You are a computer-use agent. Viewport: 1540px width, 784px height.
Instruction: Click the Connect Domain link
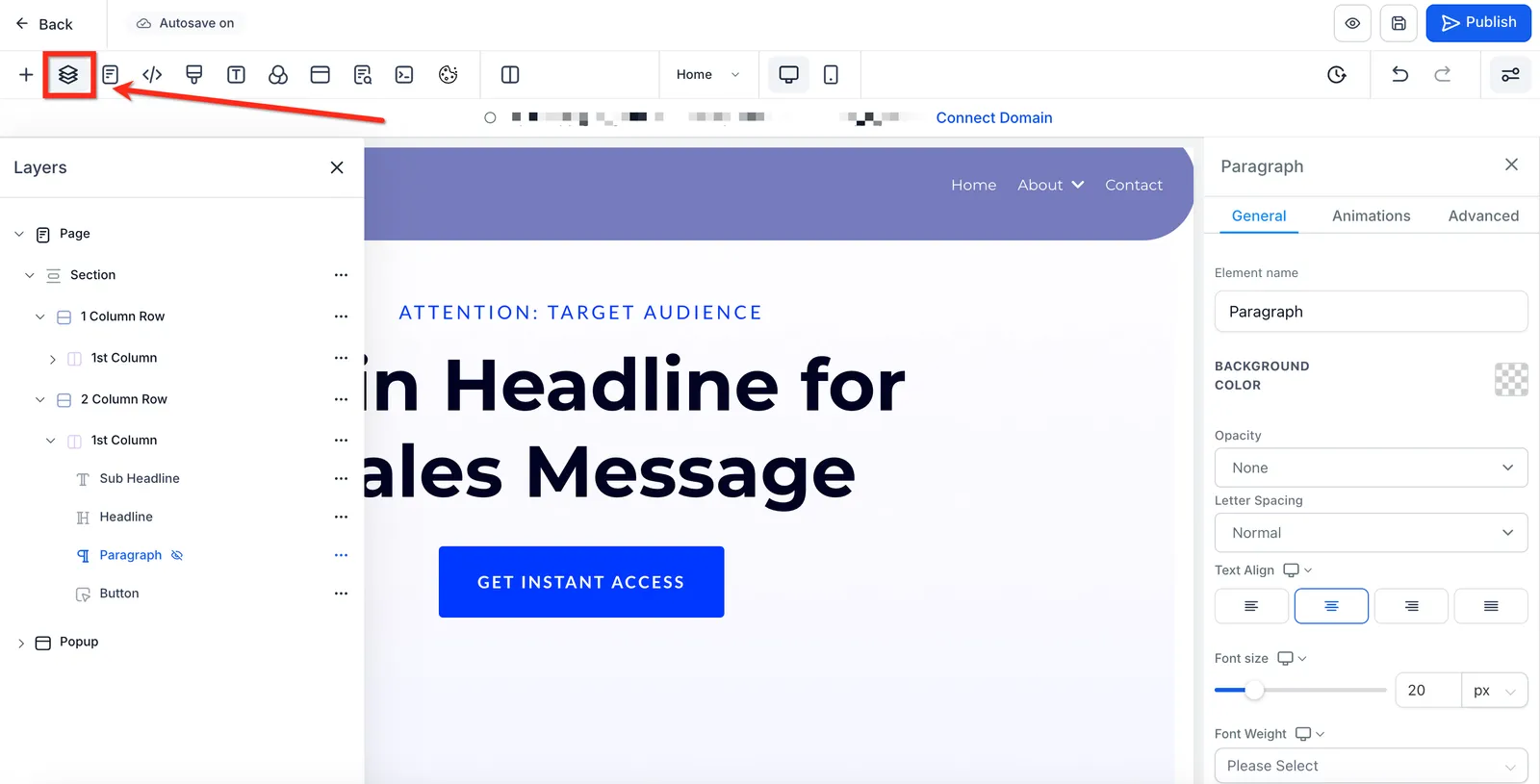click(994, 117)
